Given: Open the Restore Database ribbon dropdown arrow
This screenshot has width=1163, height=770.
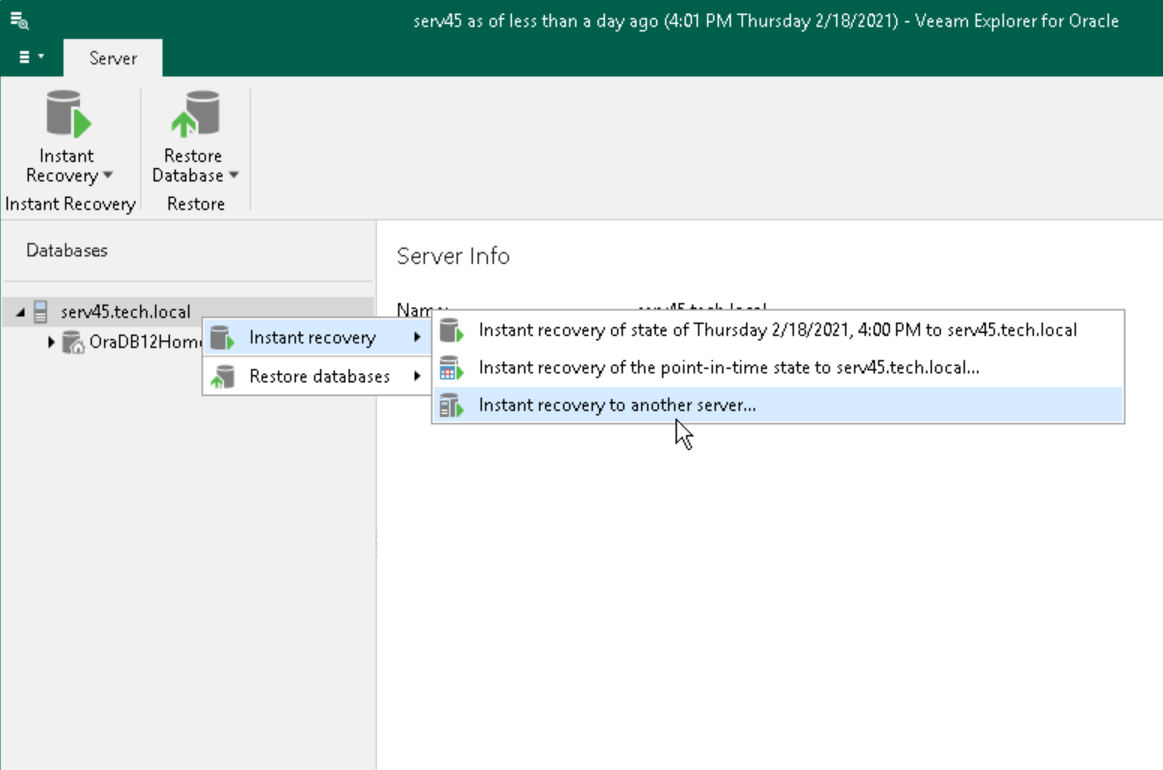Looking at the screenshot, I should (234, 176).
